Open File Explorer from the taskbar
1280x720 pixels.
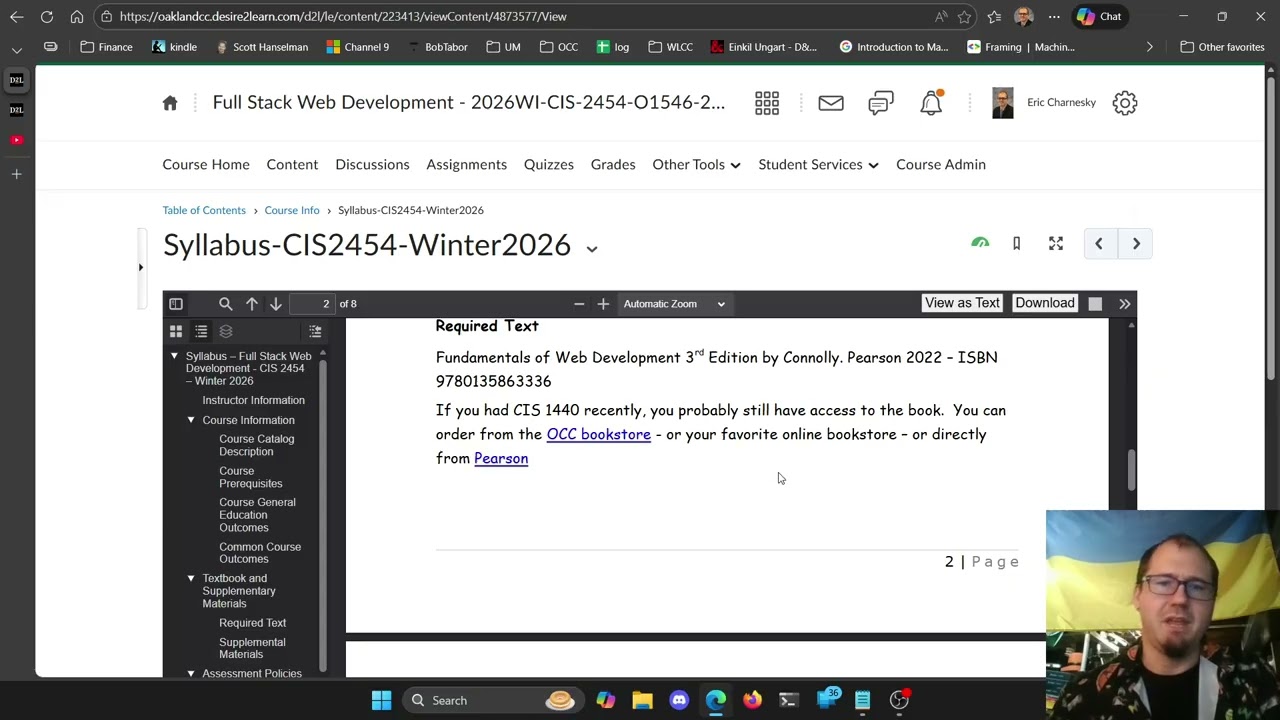[642, 700]
